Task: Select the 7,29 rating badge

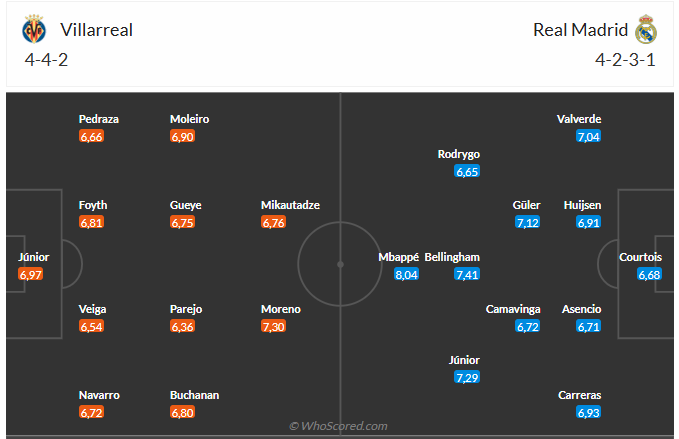Action: [x=467, y=377]
